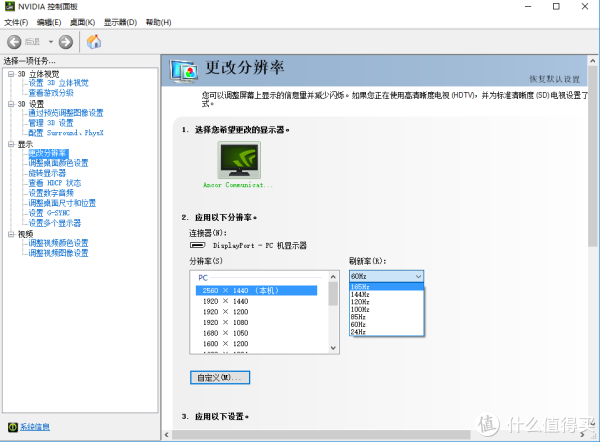Screen dimensions: 600x442
Task: Open 旋转显示器 task
Action: tap(47, 173)
